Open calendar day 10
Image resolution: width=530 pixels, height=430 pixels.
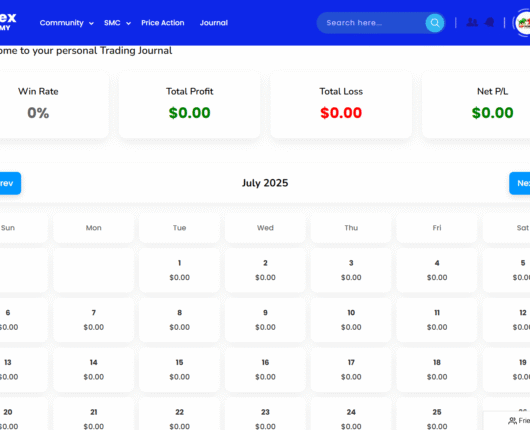click(x=351, y=320)
